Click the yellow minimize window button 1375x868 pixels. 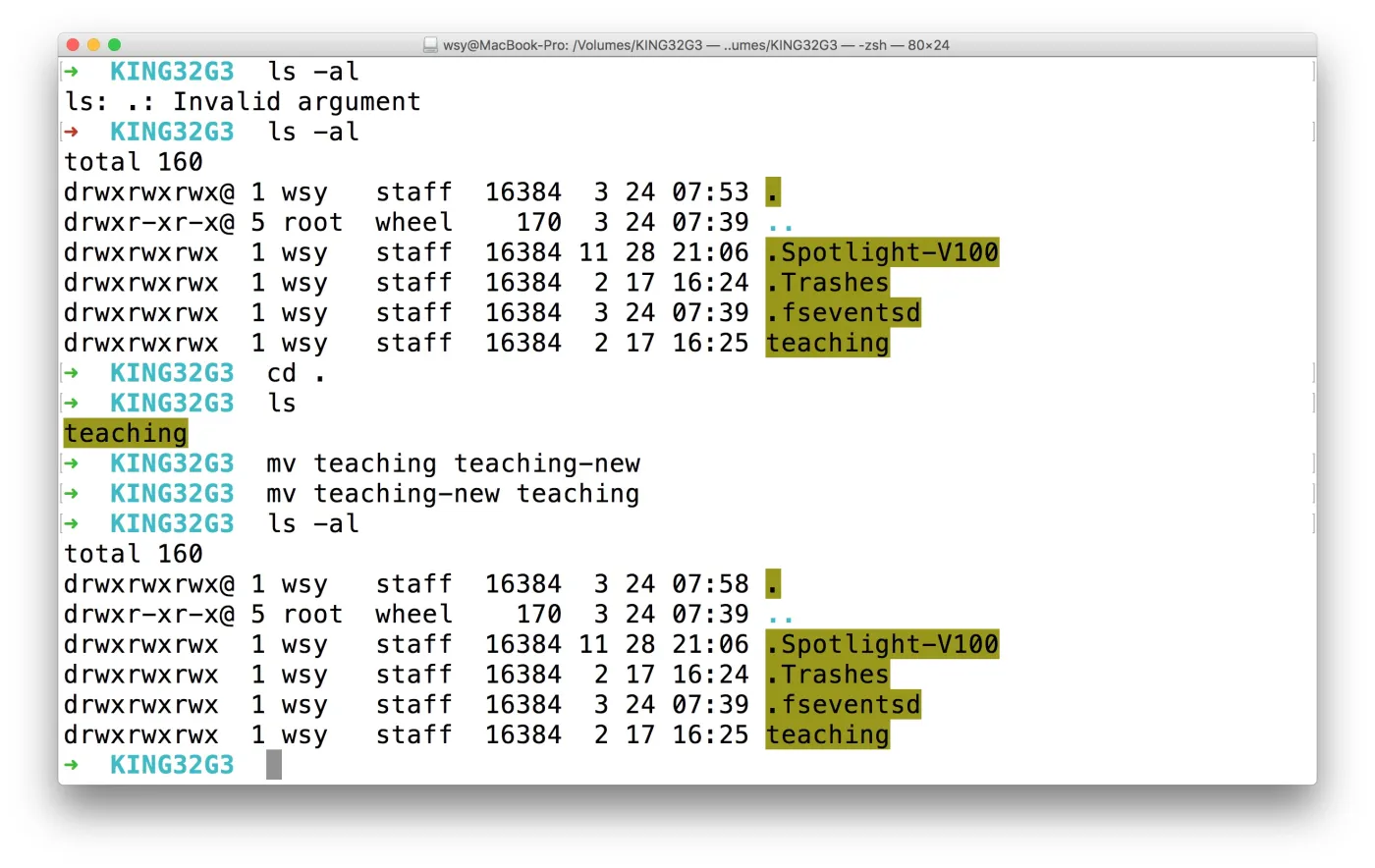point(93,45)
